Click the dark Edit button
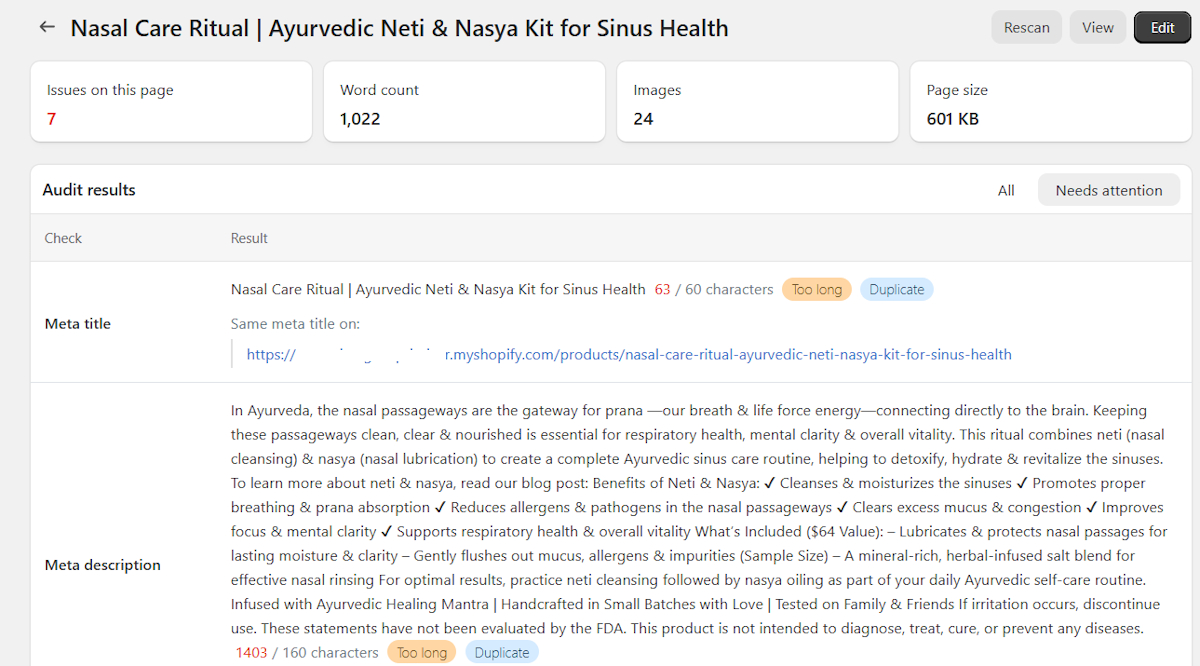This screenshot has height=666, width=1200. click(x=1162, y=27)
